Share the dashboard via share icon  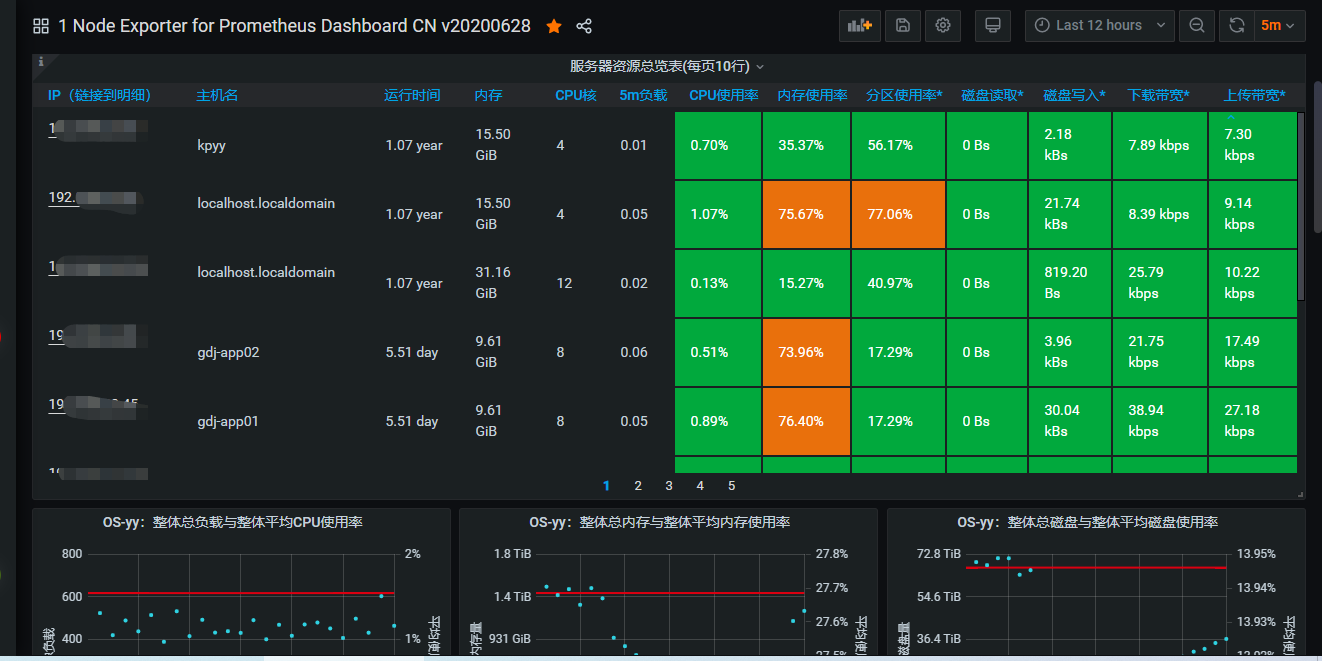tap(585, 26)
